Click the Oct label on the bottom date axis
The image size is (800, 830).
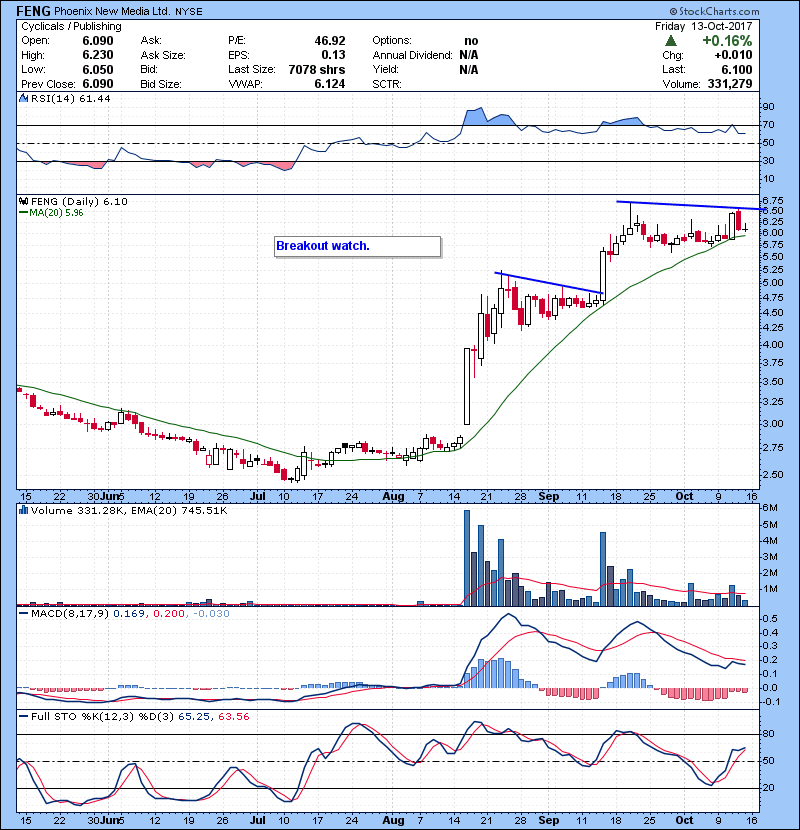coord(684,820)
